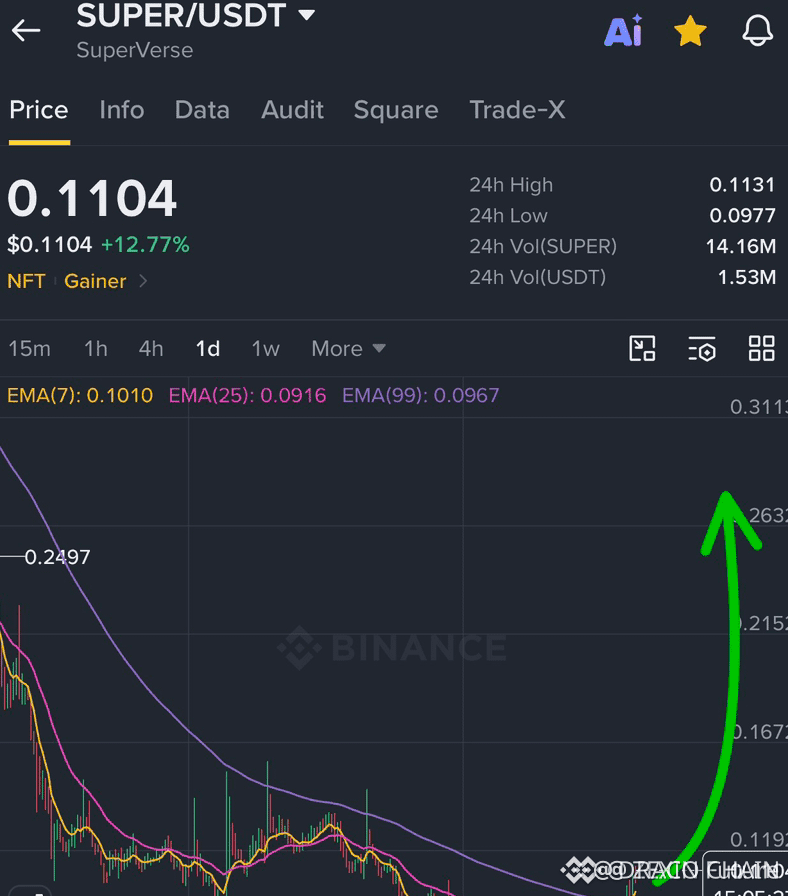
Task: Expand tags with the chevron after Gainer
Action: [x=143, y=281]
